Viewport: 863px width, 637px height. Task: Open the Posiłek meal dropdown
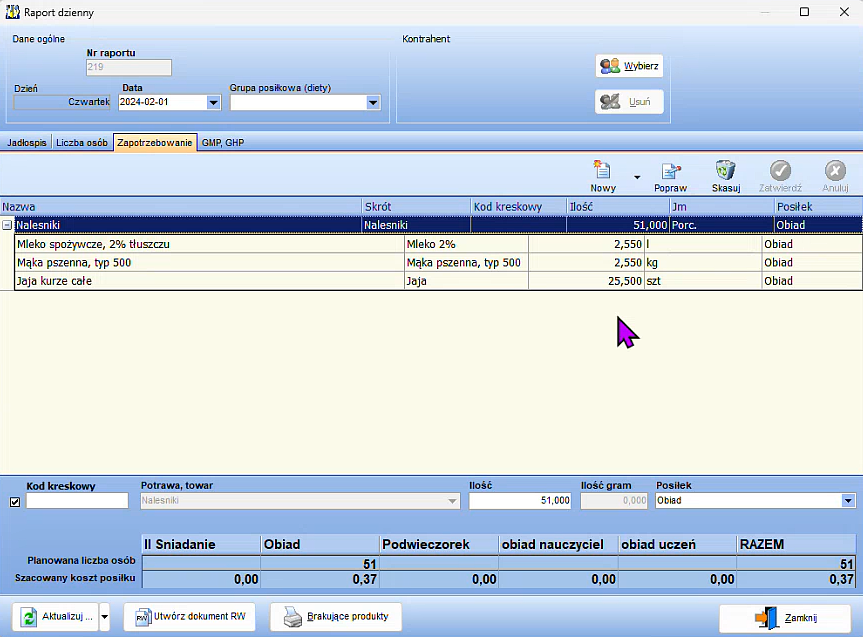[848, 501]
